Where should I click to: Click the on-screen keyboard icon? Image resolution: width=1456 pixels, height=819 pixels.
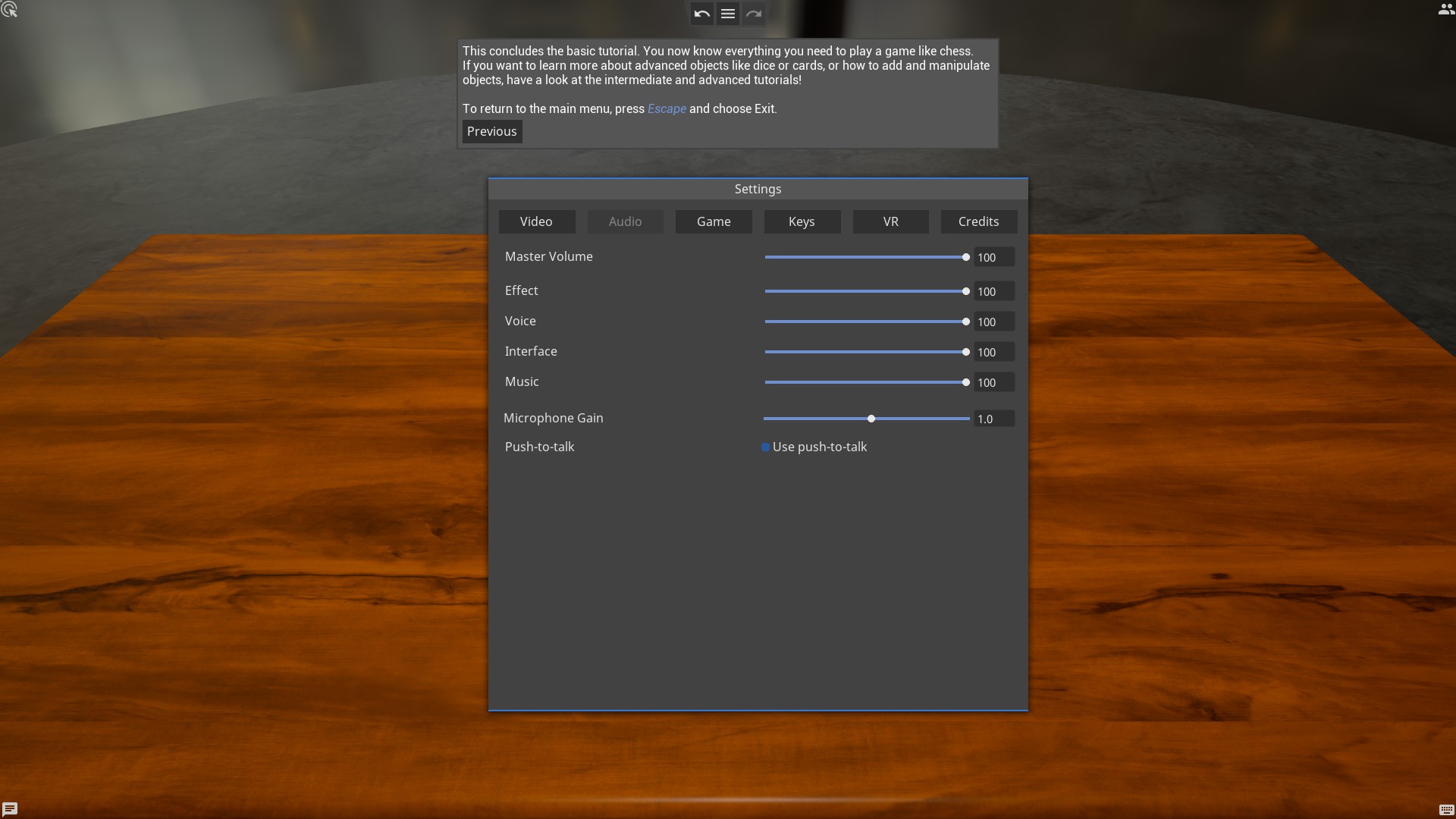click(1446, 809)
